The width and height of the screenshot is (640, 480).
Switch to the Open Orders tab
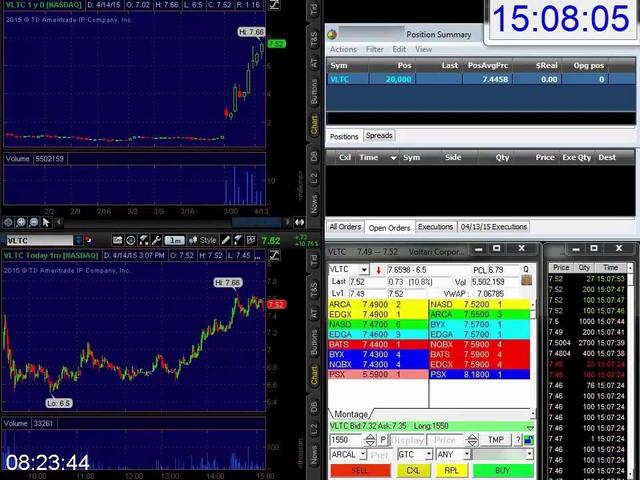(x=389, y=227)
